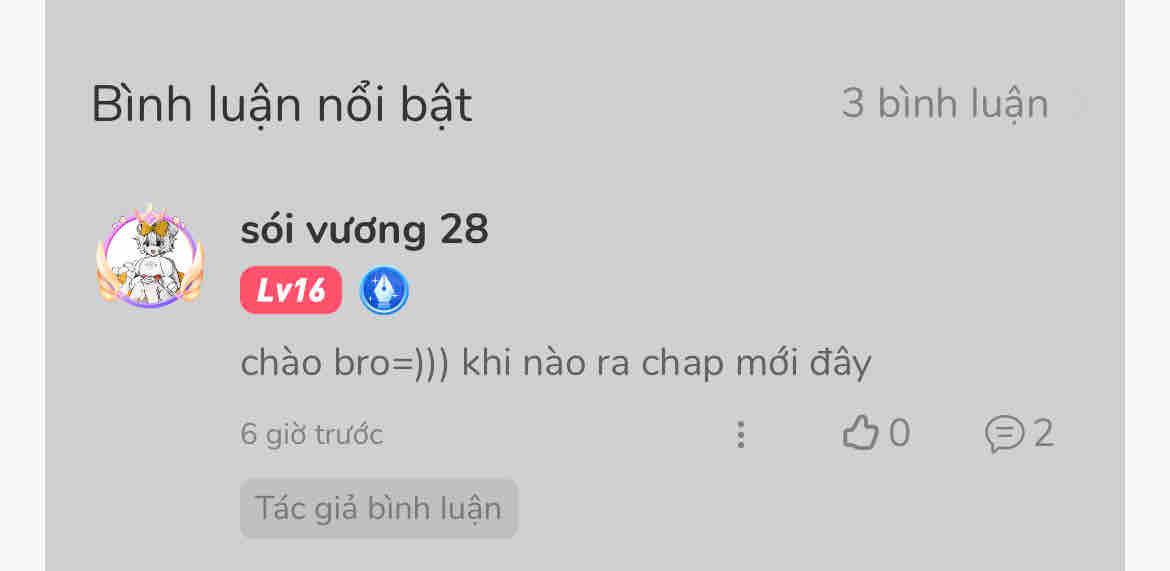Tap the red Lv16 level badge
The height and width of the screenshot is (571, 1170).
click(291, 290)
